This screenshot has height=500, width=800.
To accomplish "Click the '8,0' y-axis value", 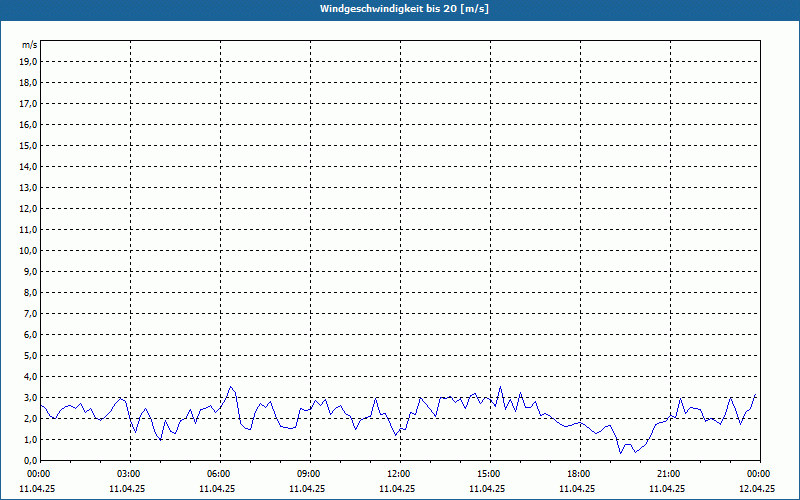I will click(x=31, y=292).
